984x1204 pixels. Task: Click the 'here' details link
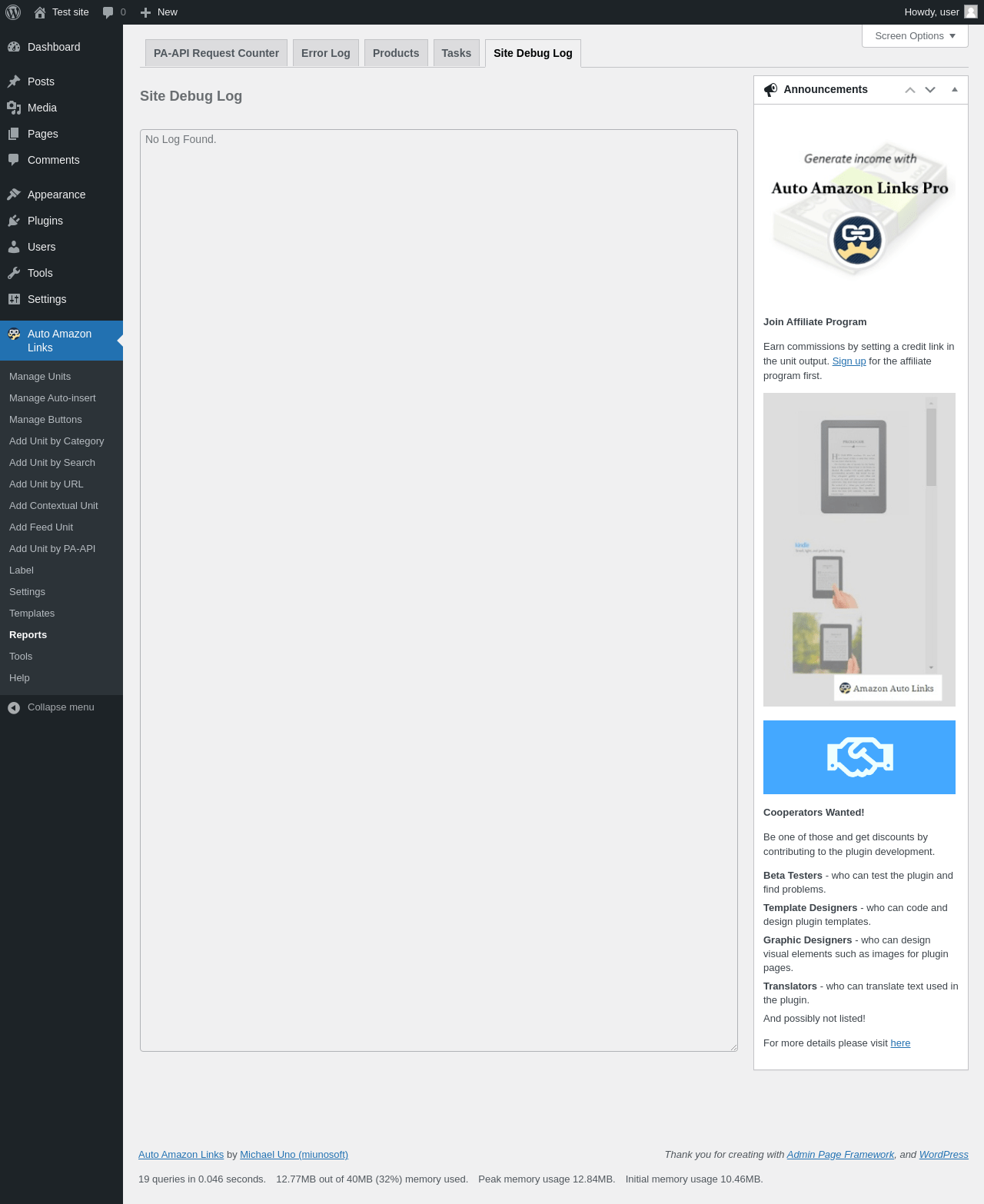pos(900,1043)
